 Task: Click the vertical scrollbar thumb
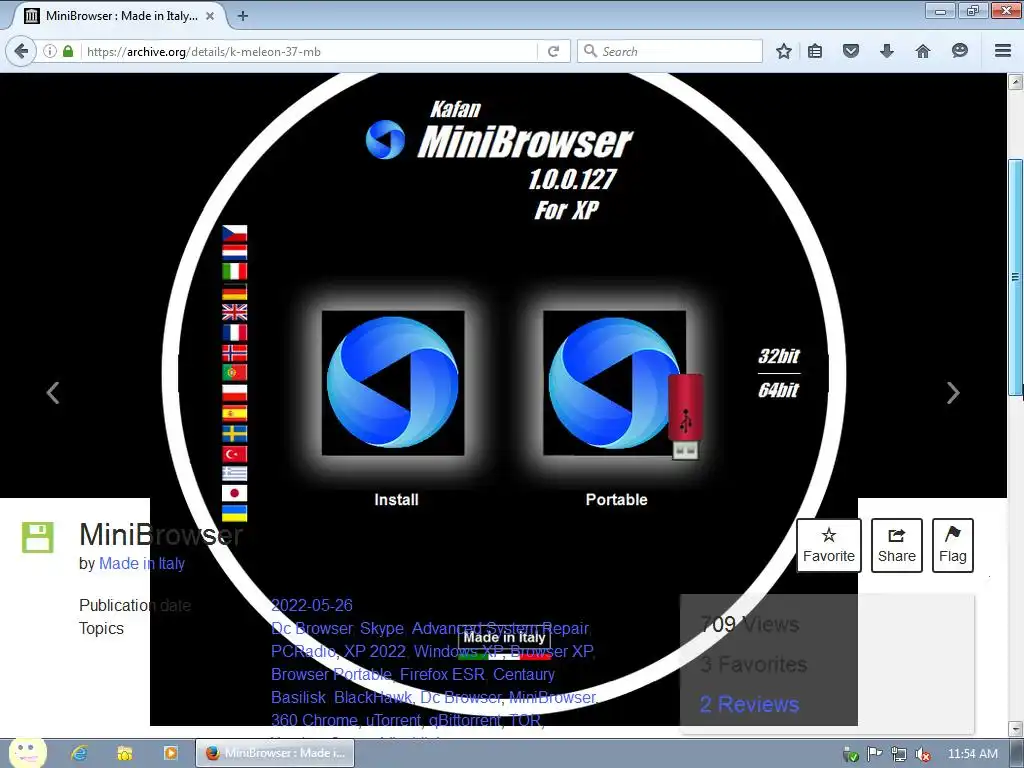(x=1015, y=277)
